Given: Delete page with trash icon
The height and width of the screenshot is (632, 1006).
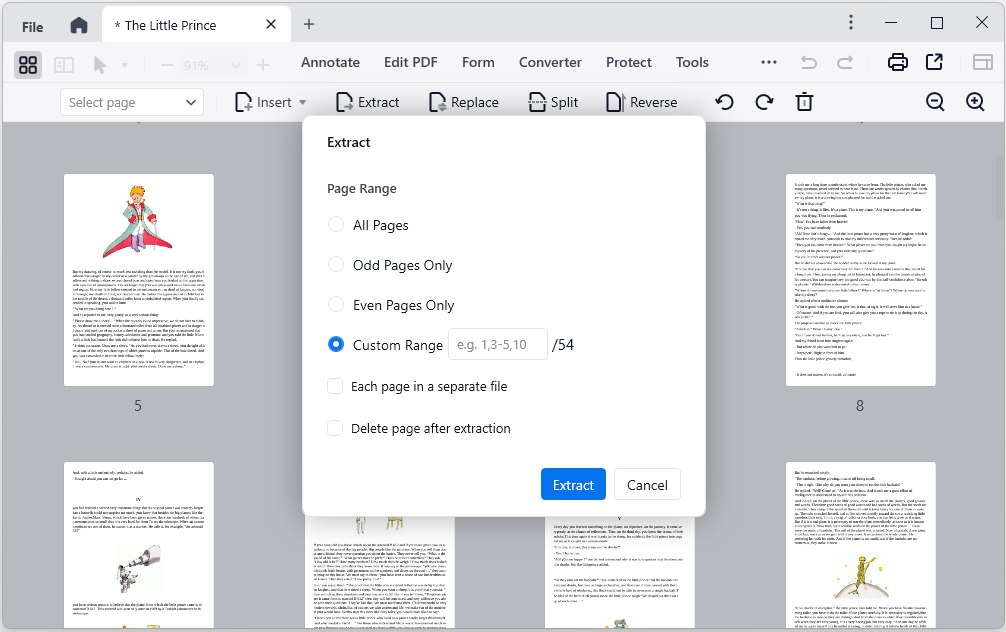Looking at the screenshot, I should pyautogui.click(x=804, y=102).
